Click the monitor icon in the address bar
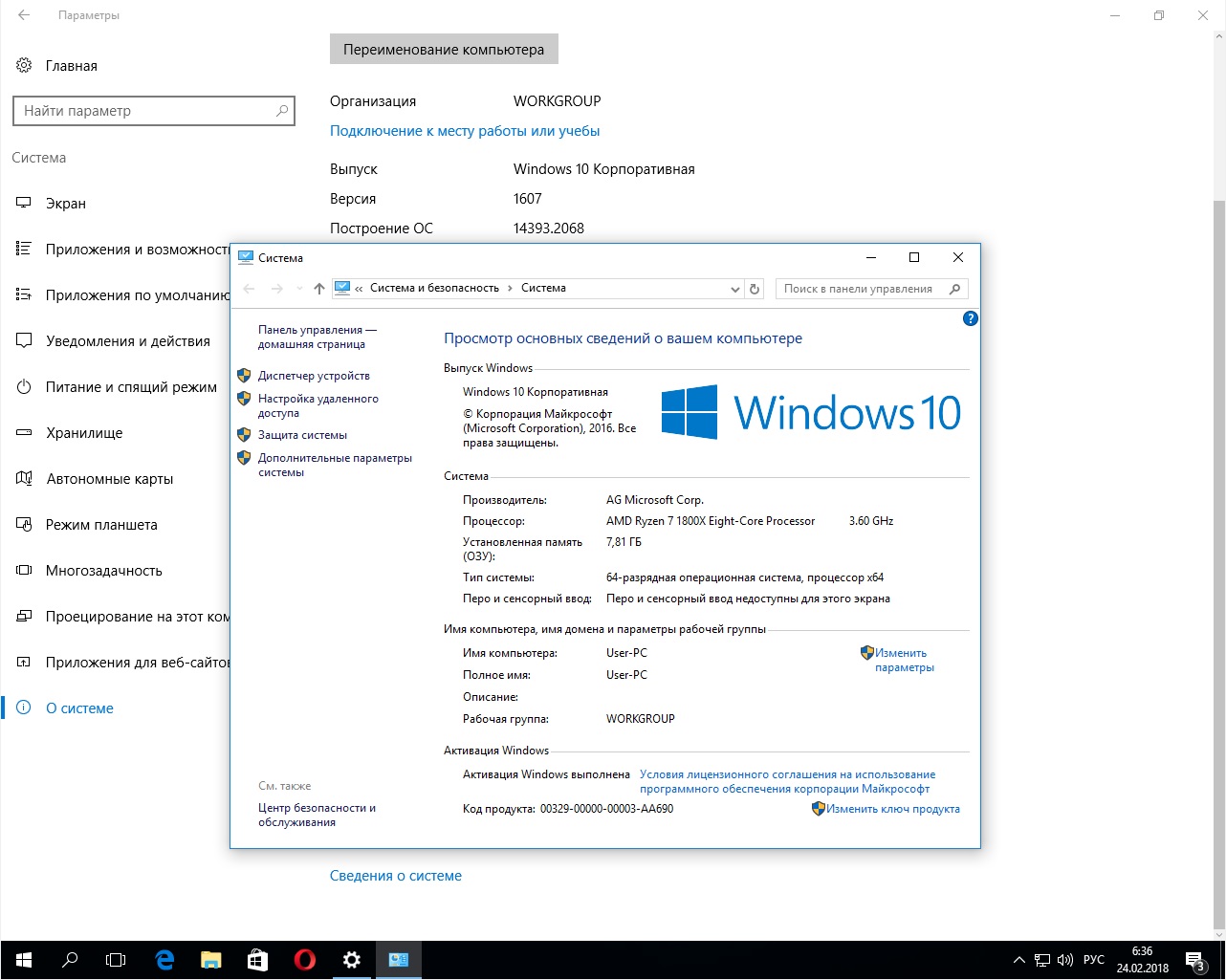Image resolution: width=1226 pixels, height=980 pixels. tap(342, 288)
